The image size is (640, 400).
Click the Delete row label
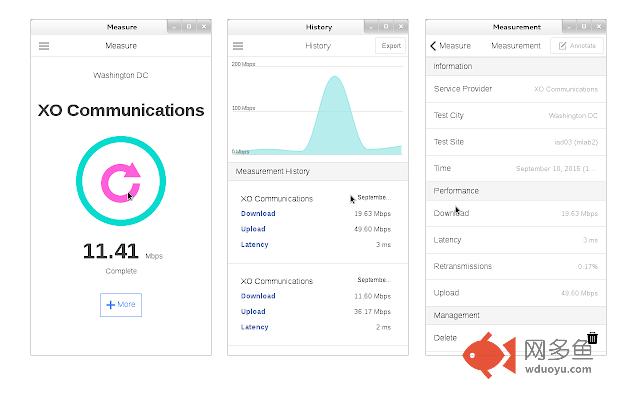(445, 338)
